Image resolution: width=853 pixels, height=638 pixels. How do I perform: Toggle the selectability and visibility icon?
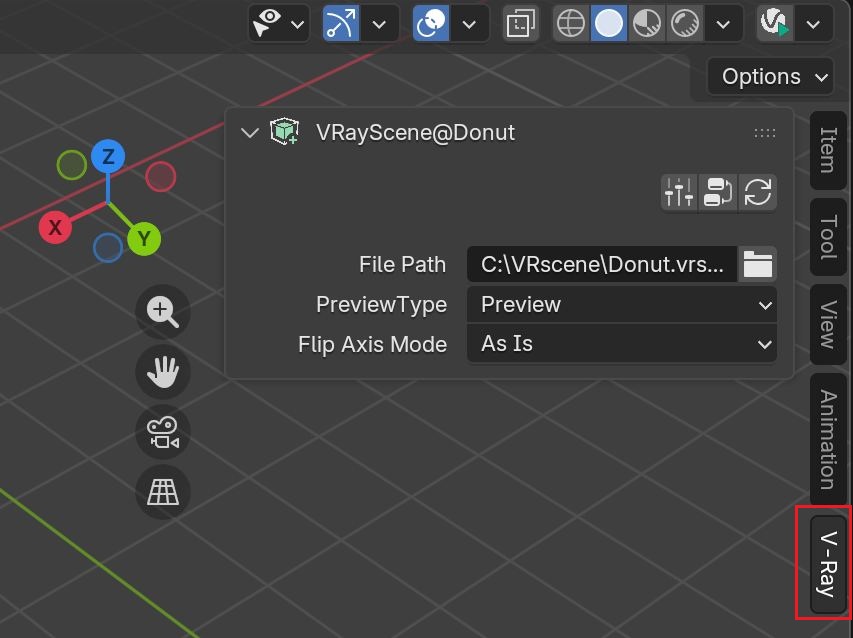pos(267,23)
